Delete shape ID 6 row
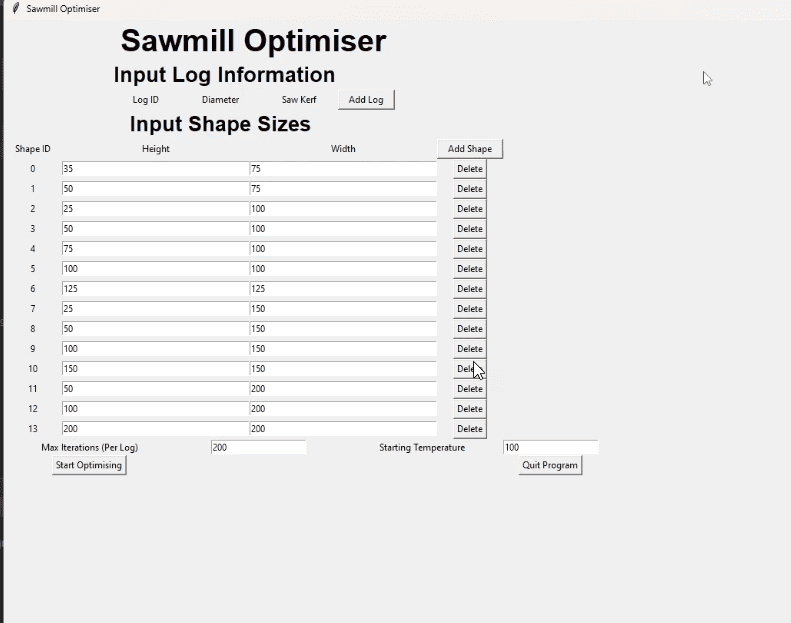Image resolution: width=791 pixels, height=623 pixels. (469, 289)
